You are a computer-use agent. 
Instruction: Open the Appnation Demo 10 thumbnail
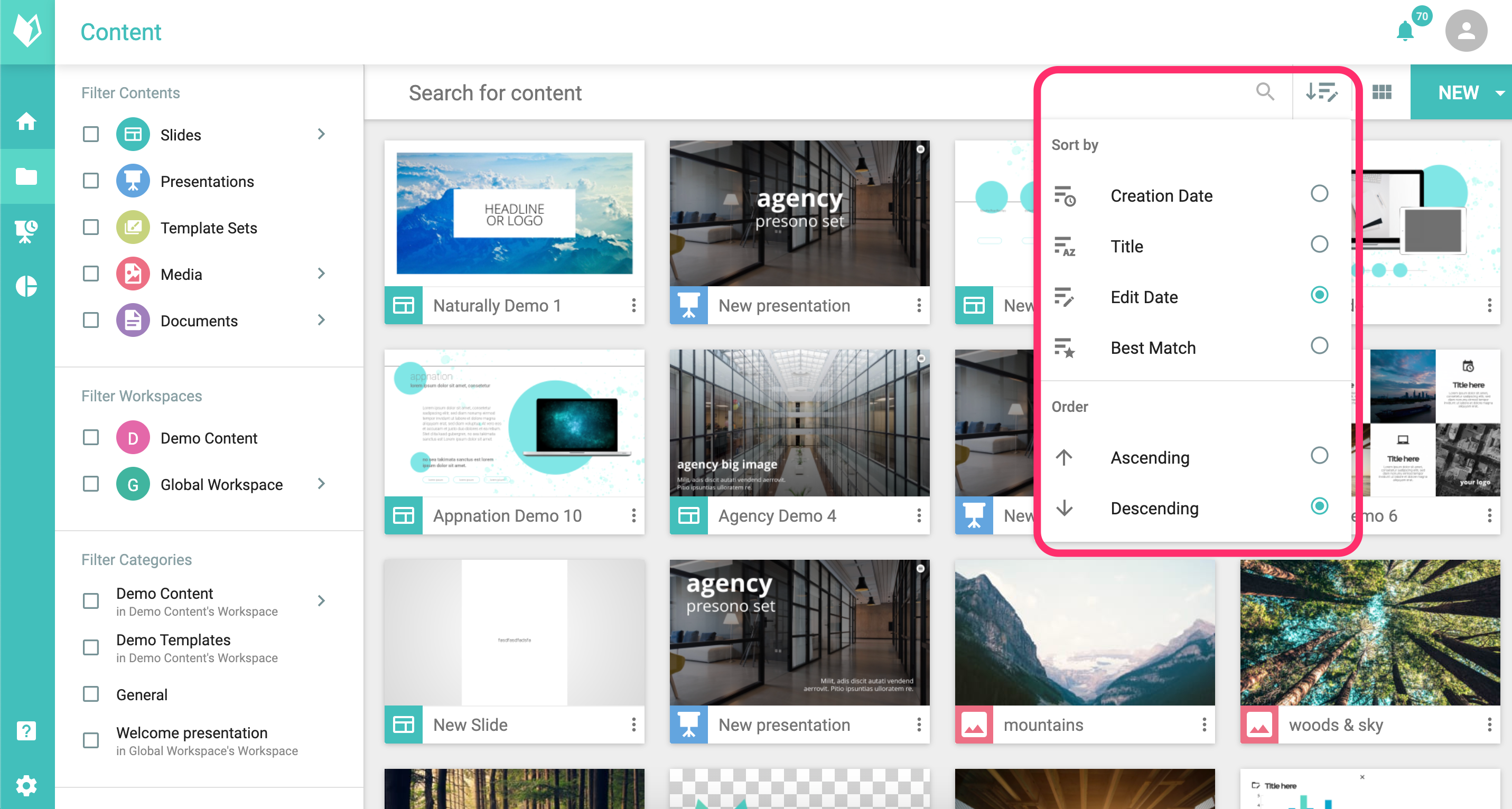tap(515, 423)
